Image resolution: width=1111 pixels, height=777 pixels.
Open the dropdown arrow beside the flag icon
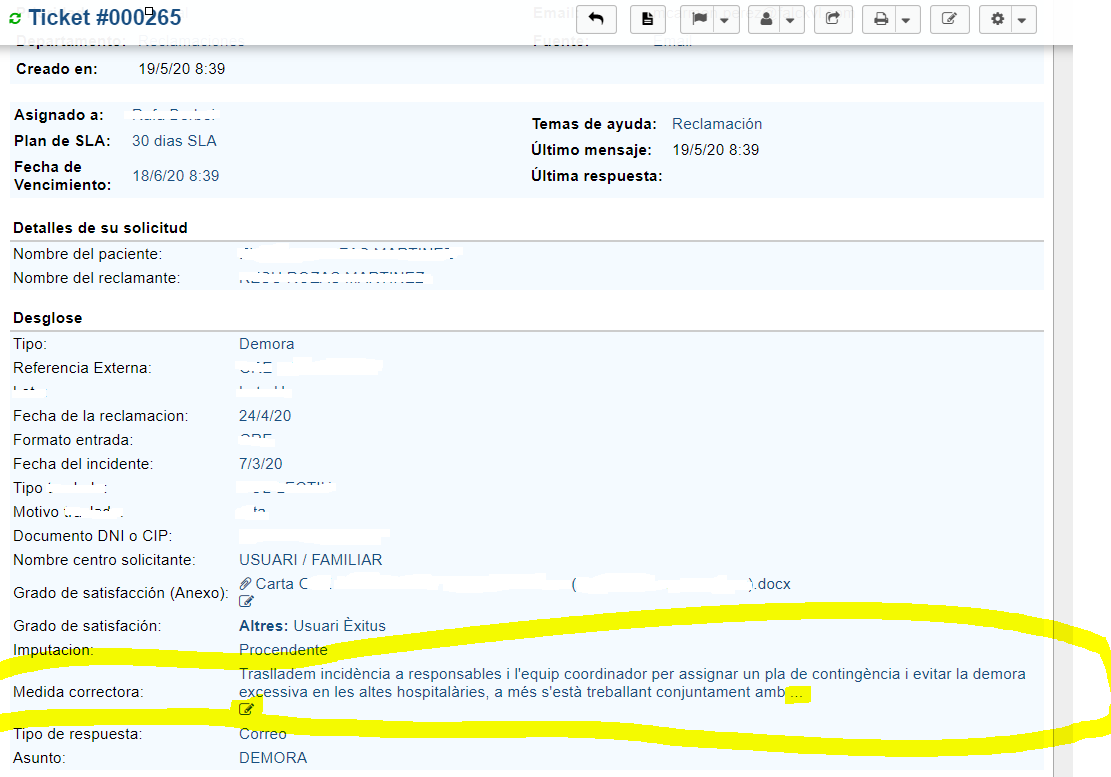pos(724,20)
